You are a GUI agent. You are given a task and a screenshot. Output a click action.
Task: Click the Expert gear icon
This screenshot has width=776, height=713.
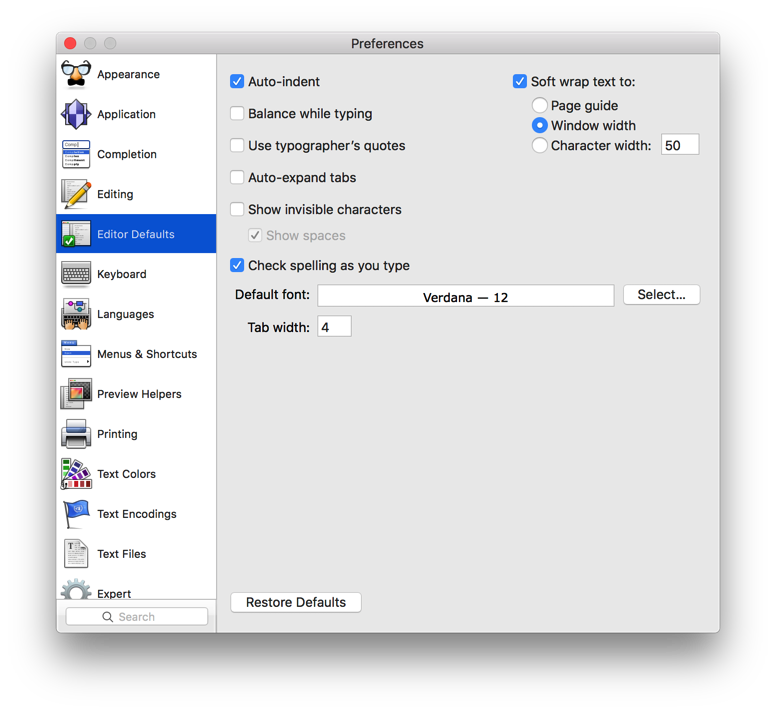76,589
